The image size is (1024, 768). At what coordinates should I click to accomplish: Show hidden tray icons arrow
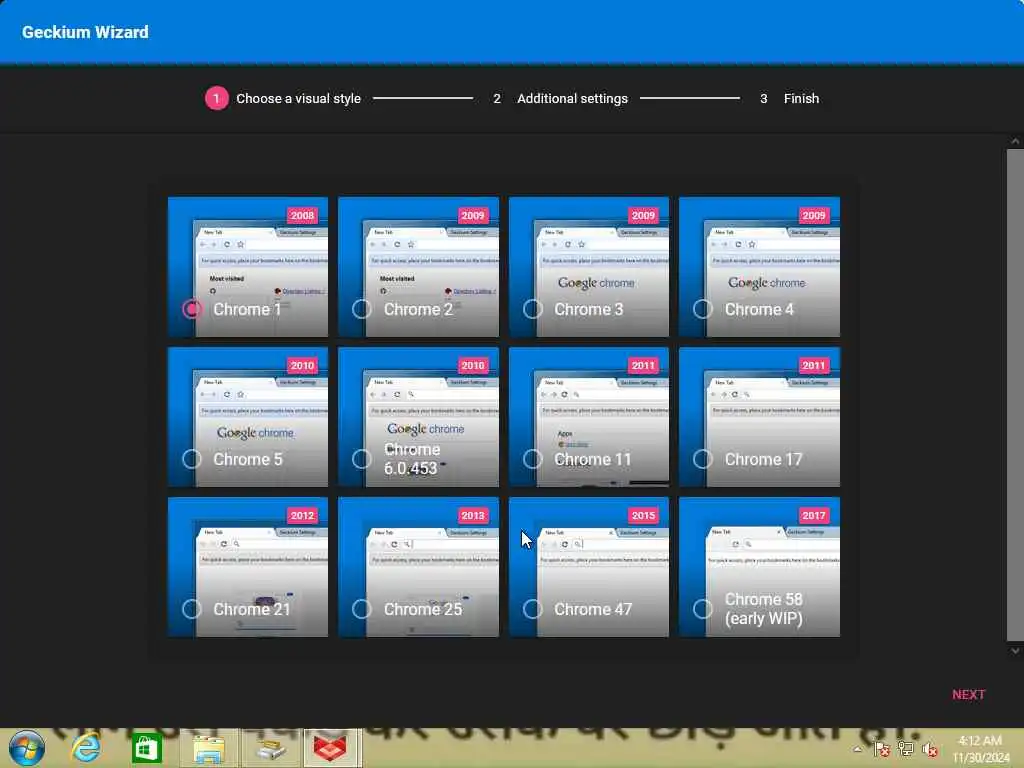pyautogui.click(x=857, y=749)
